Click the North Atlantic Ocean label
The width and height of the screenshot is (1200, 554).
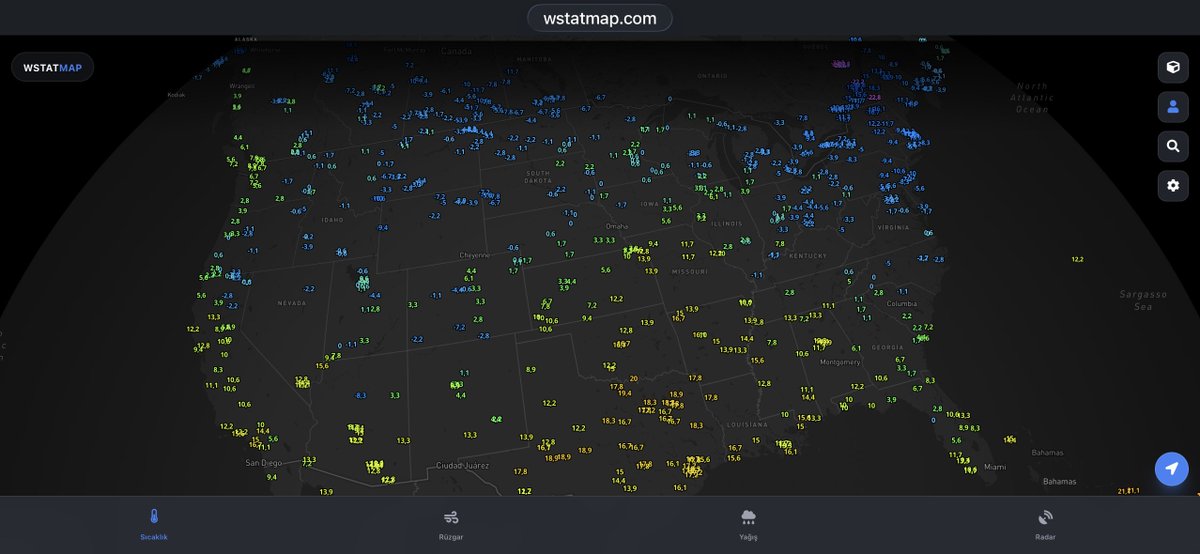[1032, 97]
